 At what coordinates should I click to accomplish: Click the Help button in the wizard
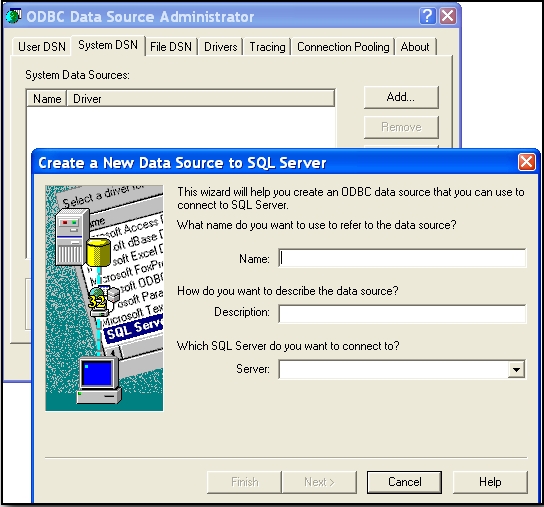coord(490,482)
